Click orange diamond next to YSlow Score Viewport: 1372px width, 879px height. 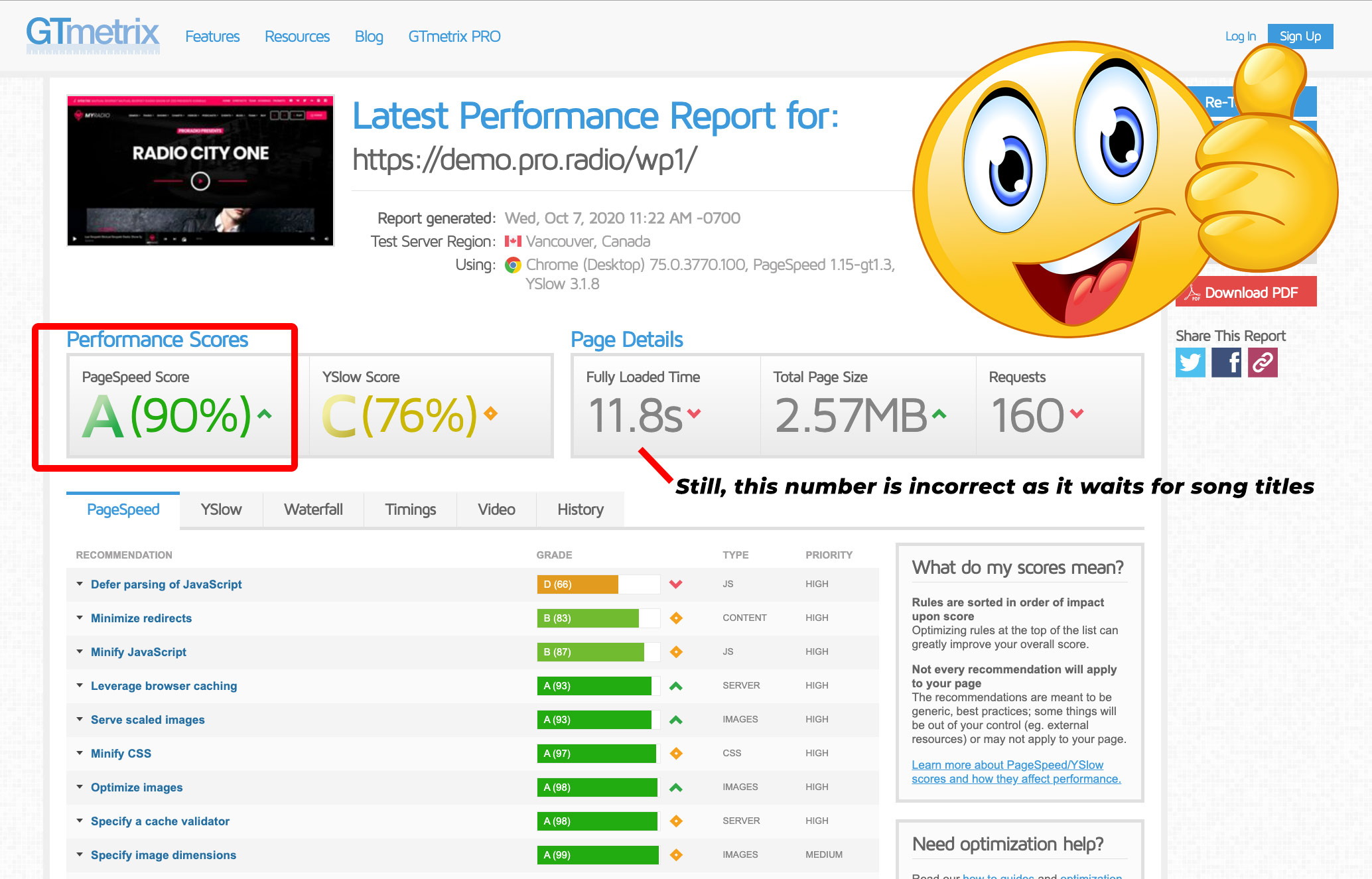(490, 414)
